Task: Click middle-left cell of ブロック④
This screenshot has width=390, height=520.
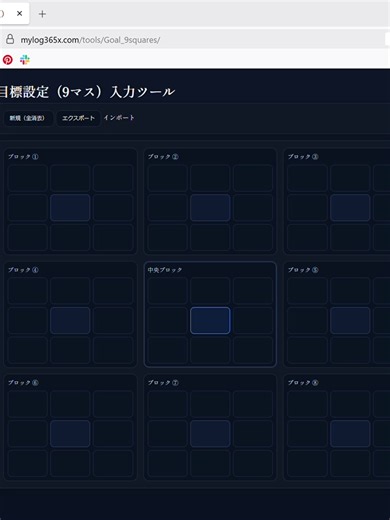Action: pyautogui.click(x=27, y=320)
